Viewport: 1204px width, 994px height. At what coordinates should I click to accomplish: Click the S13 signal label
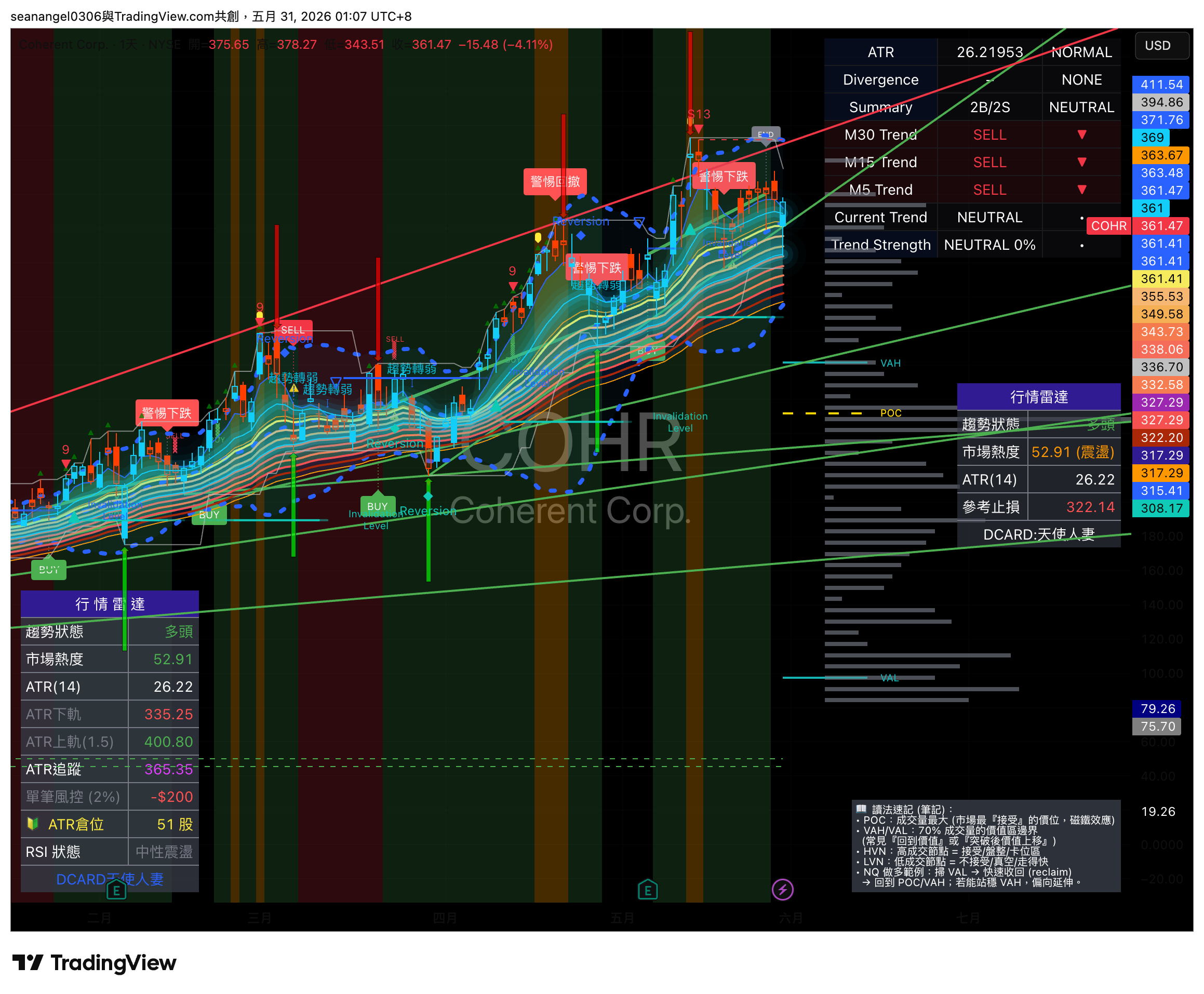pyautogui.click(x=699, y=115)
